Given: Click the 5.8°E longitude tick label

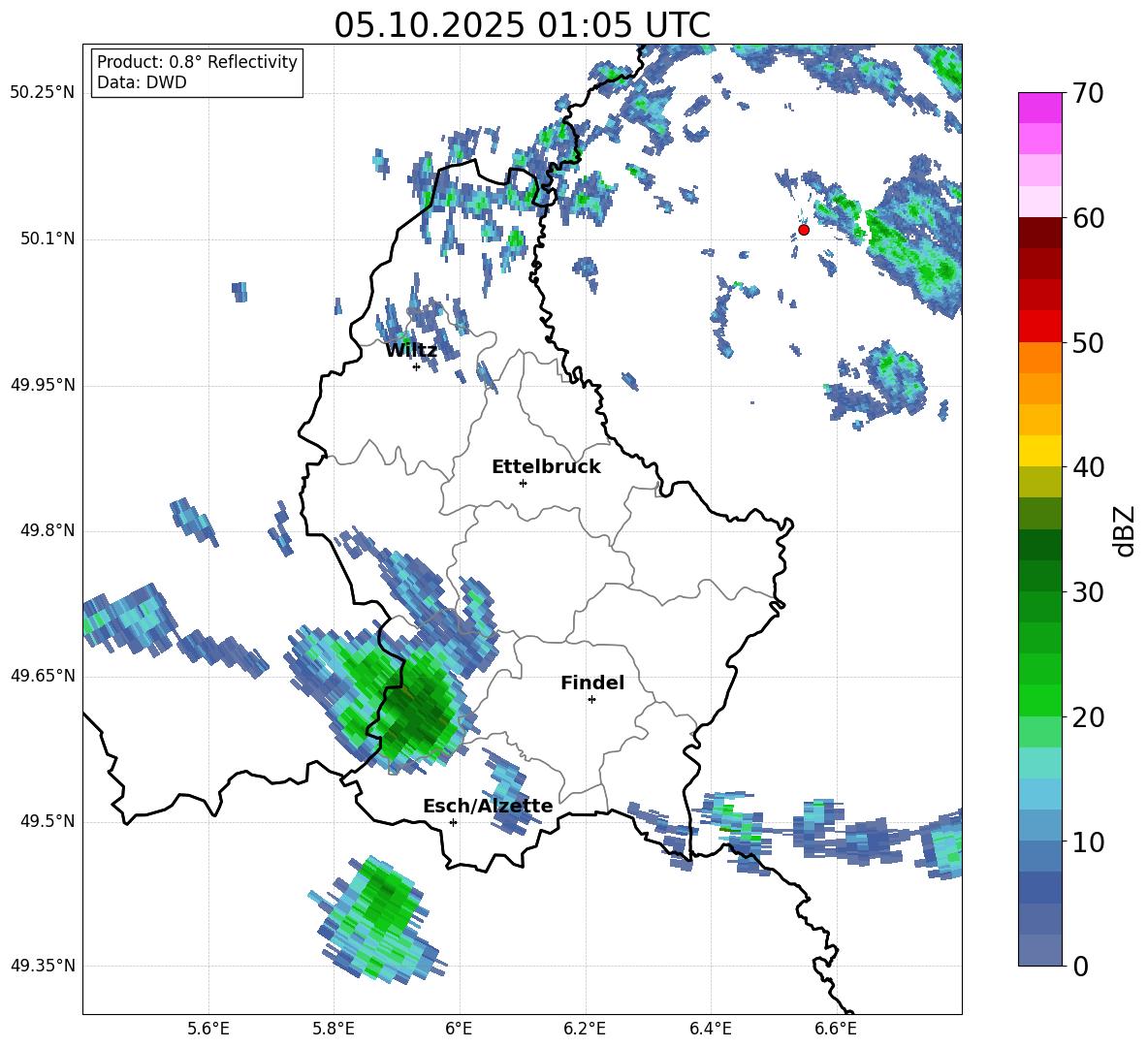Looking at the screenshot, I should pyautogui.click(x=334, y=1029).
